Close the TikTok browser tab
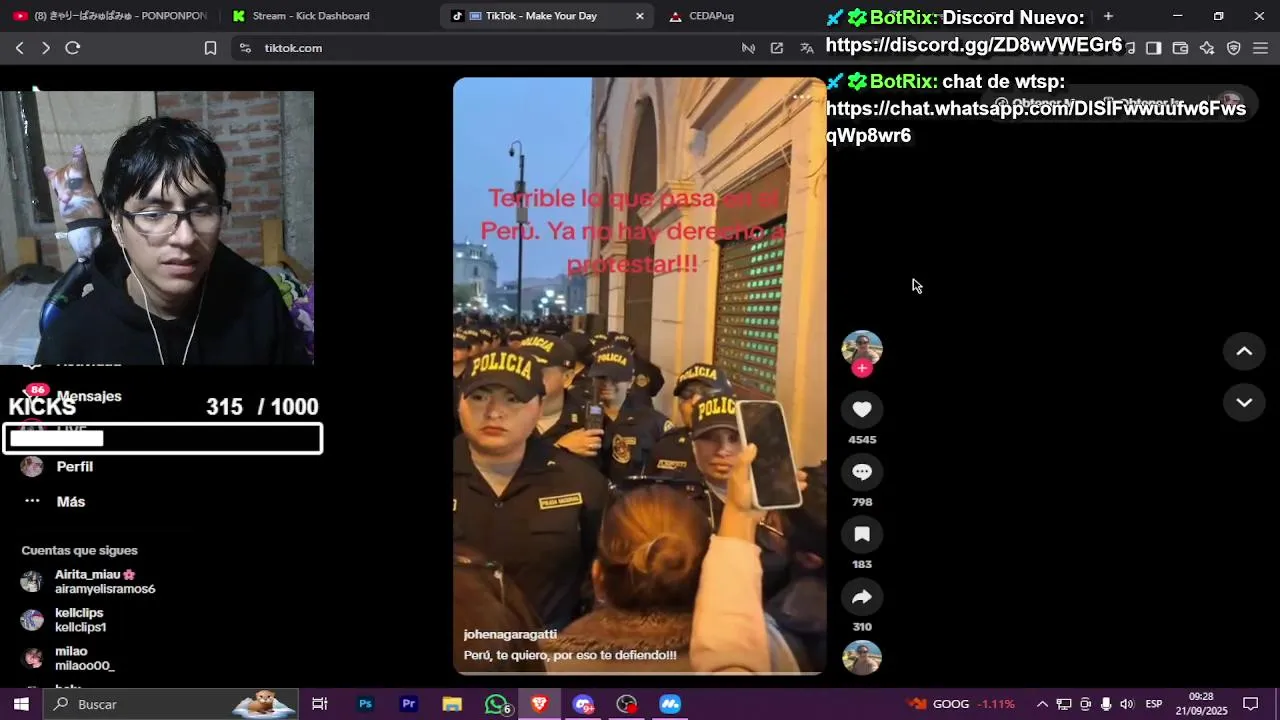The width and height of the screenshot is (1280, 720). pyautogui.click(x=640, y=16)
